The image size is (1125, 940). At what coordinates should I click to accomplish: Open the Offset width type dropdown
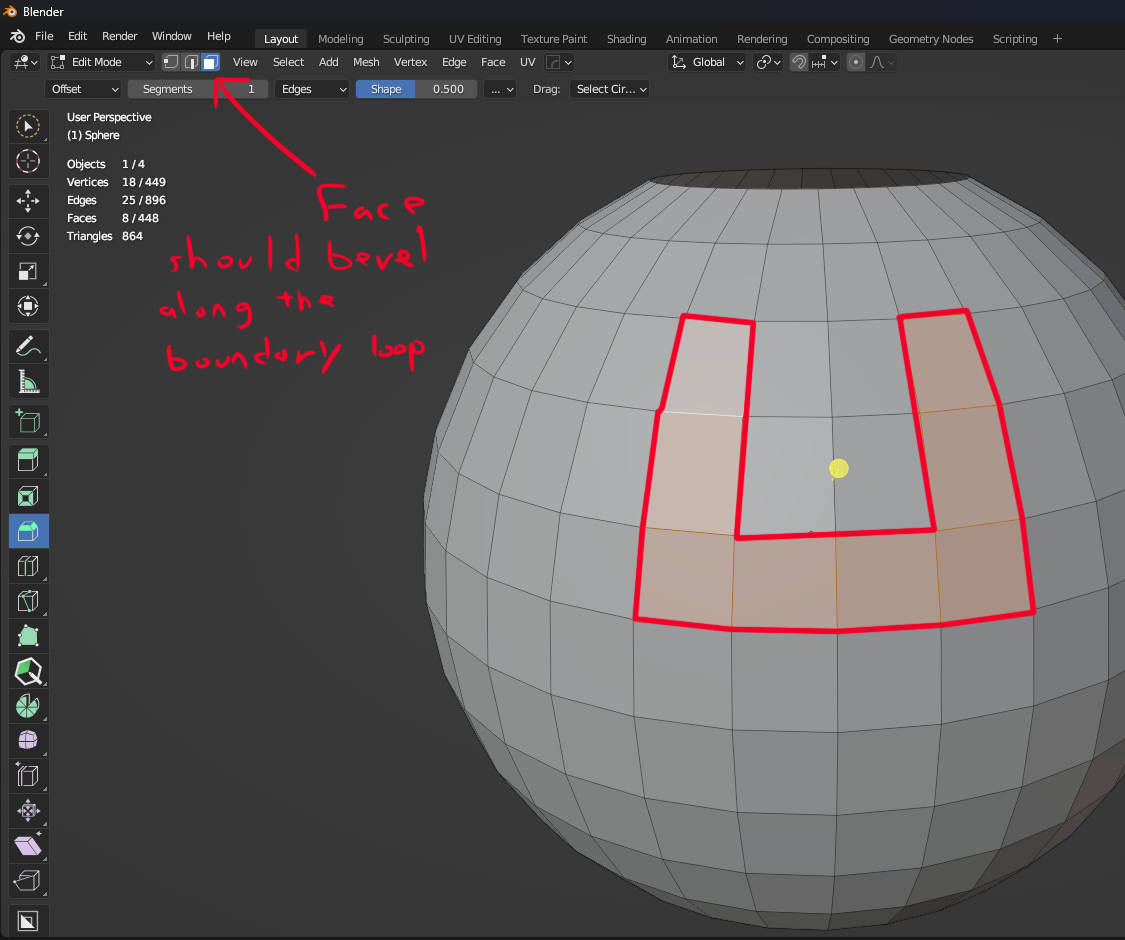(83, 89)
